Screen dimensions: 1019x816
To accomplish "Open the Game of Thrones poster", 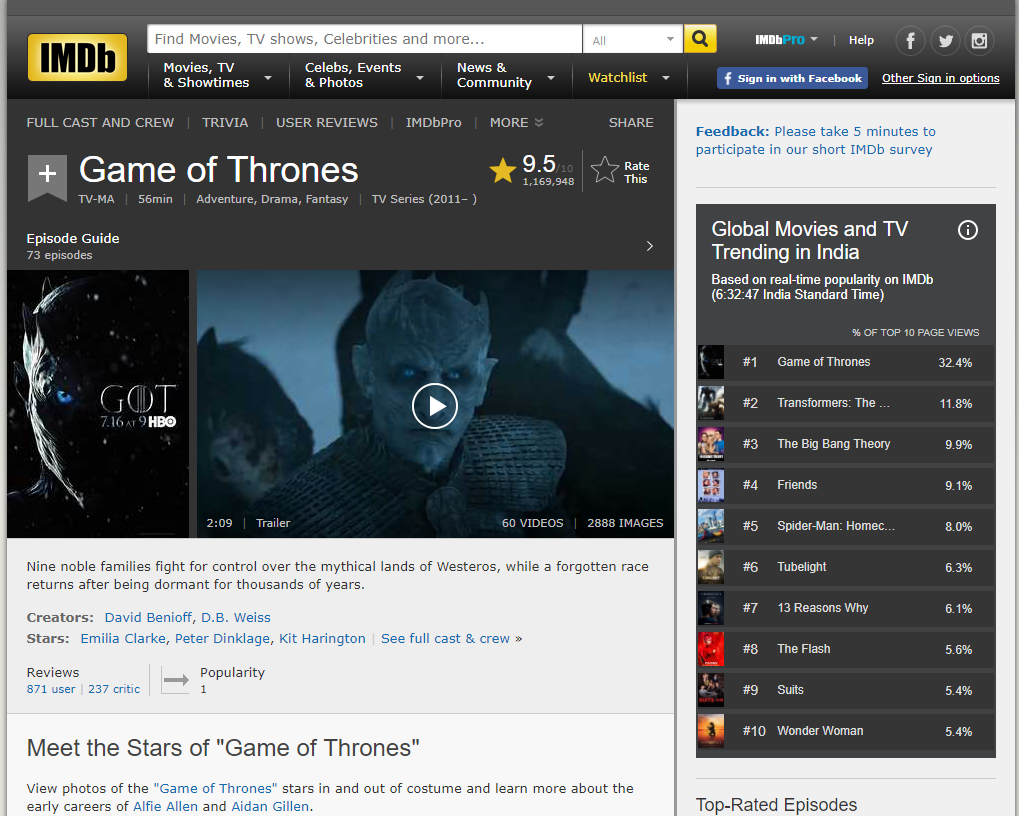I will 98,403.
